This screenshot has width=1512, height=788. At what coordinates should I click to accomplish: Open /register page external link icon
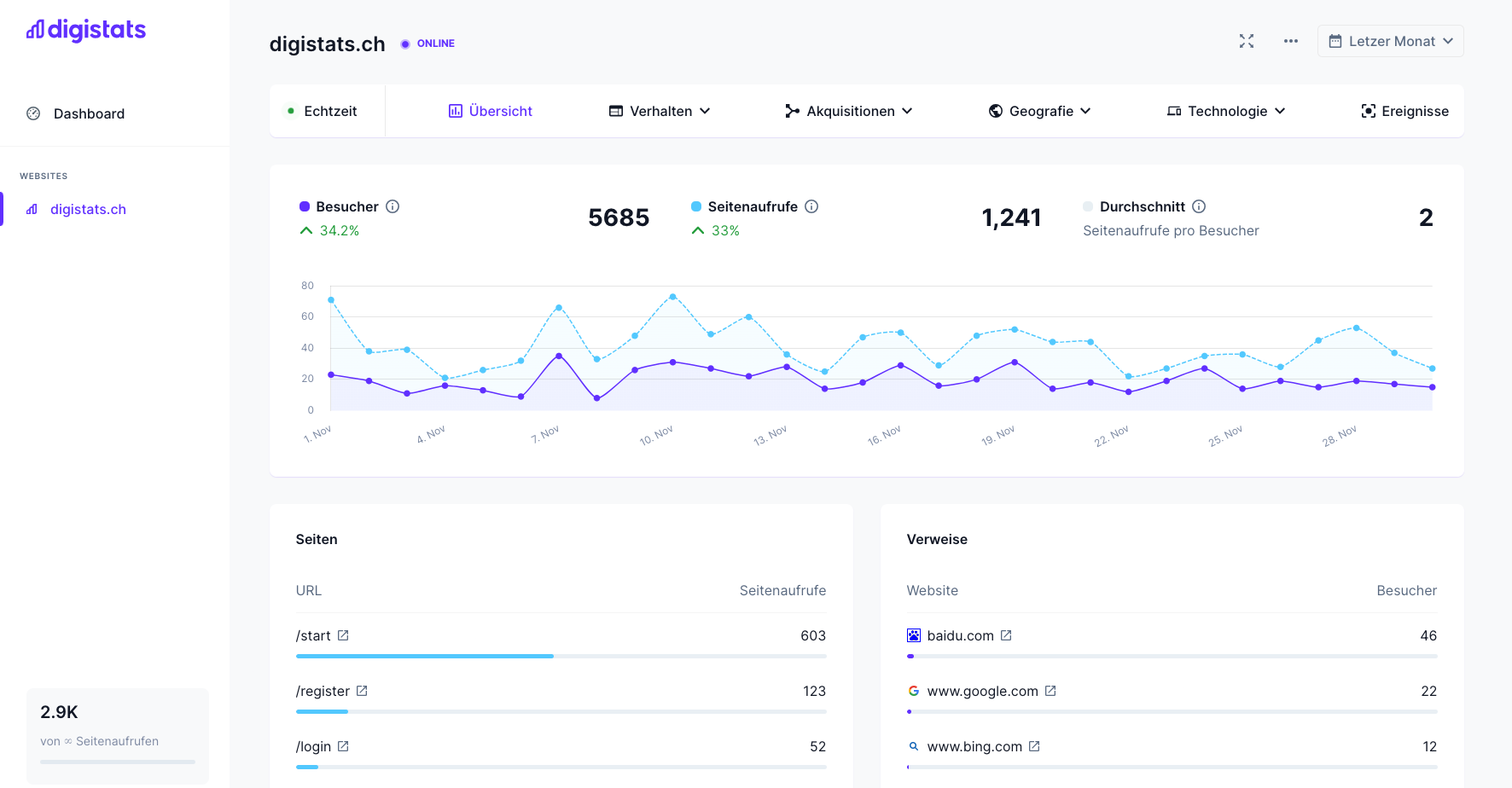coord(362,691)
